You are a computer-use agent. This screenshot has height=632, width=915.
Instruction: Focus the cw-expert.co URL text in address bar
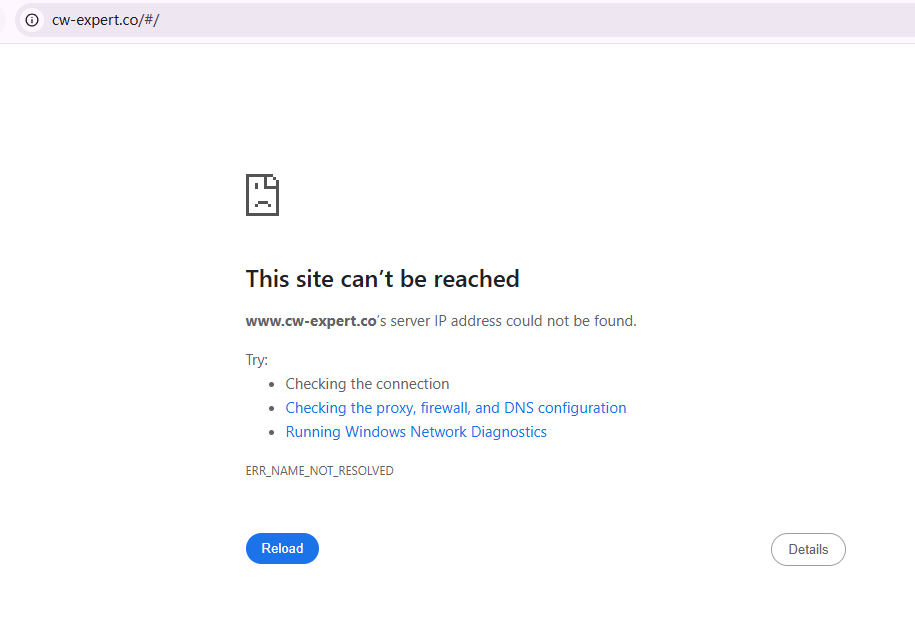tap(105, 20)
